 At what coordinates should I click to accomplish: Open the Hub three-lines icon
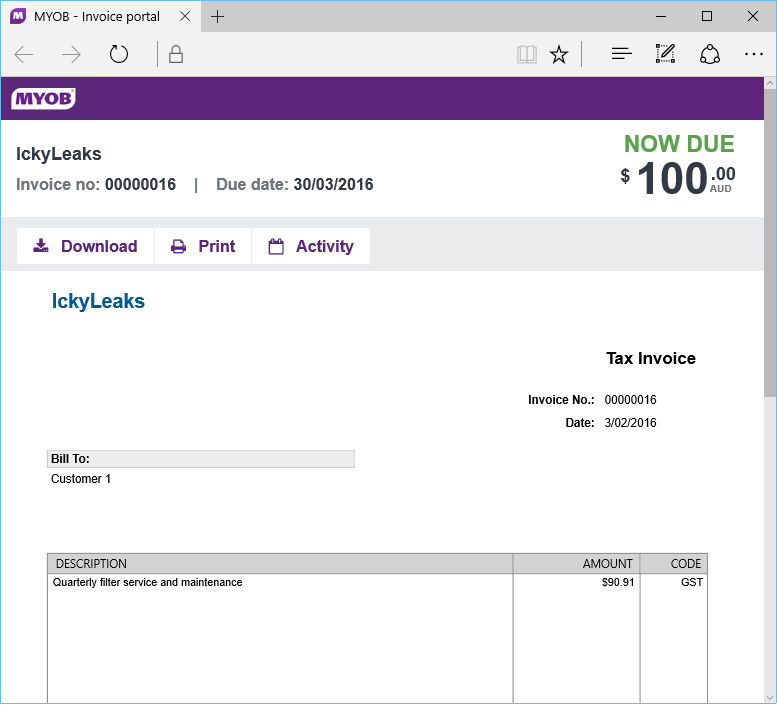[621, 55]
